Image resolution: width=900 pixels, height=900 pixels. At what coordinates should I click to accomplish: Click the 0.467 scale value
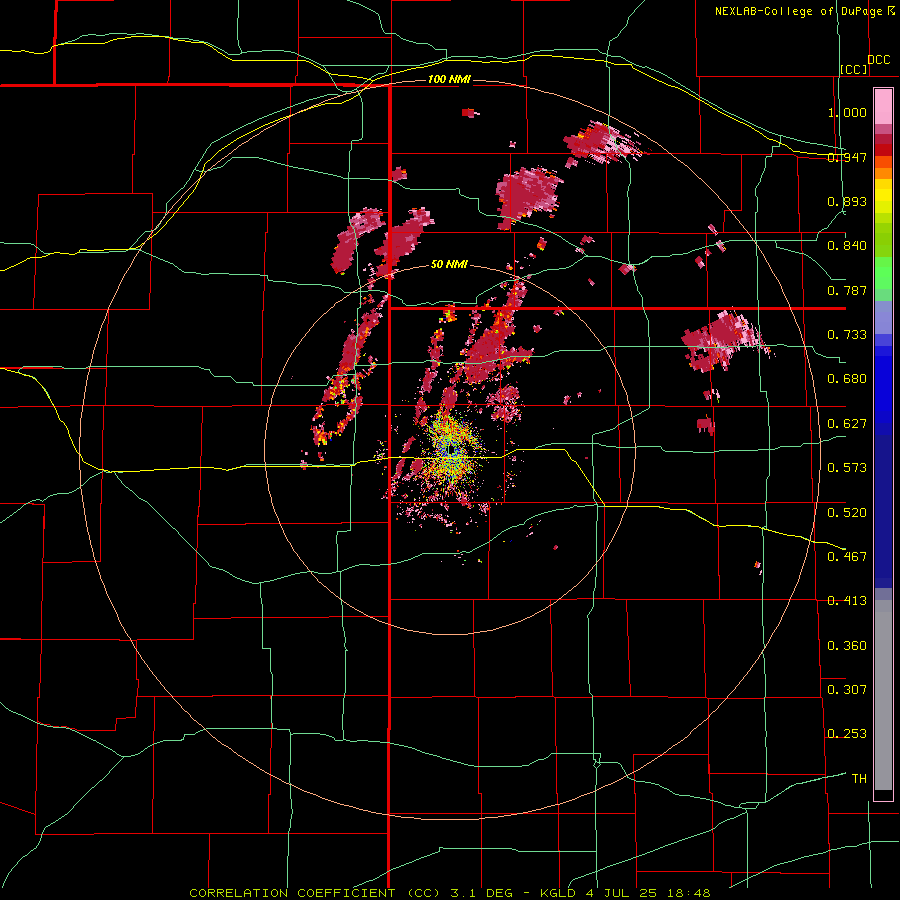coord(847,557)
